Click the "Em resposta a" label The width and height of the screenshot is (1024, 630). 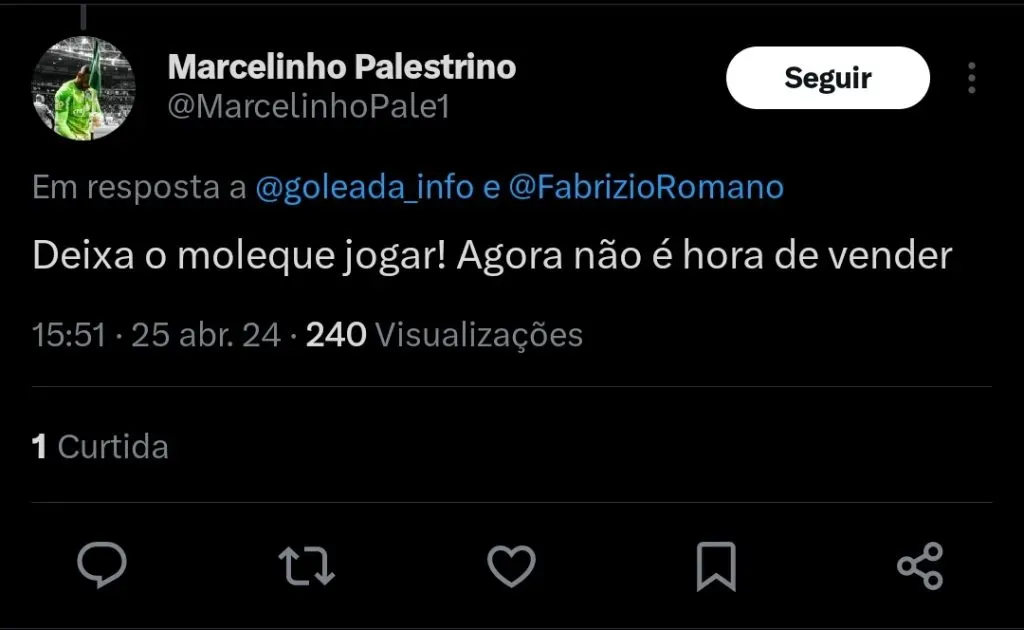click(138, 188)
